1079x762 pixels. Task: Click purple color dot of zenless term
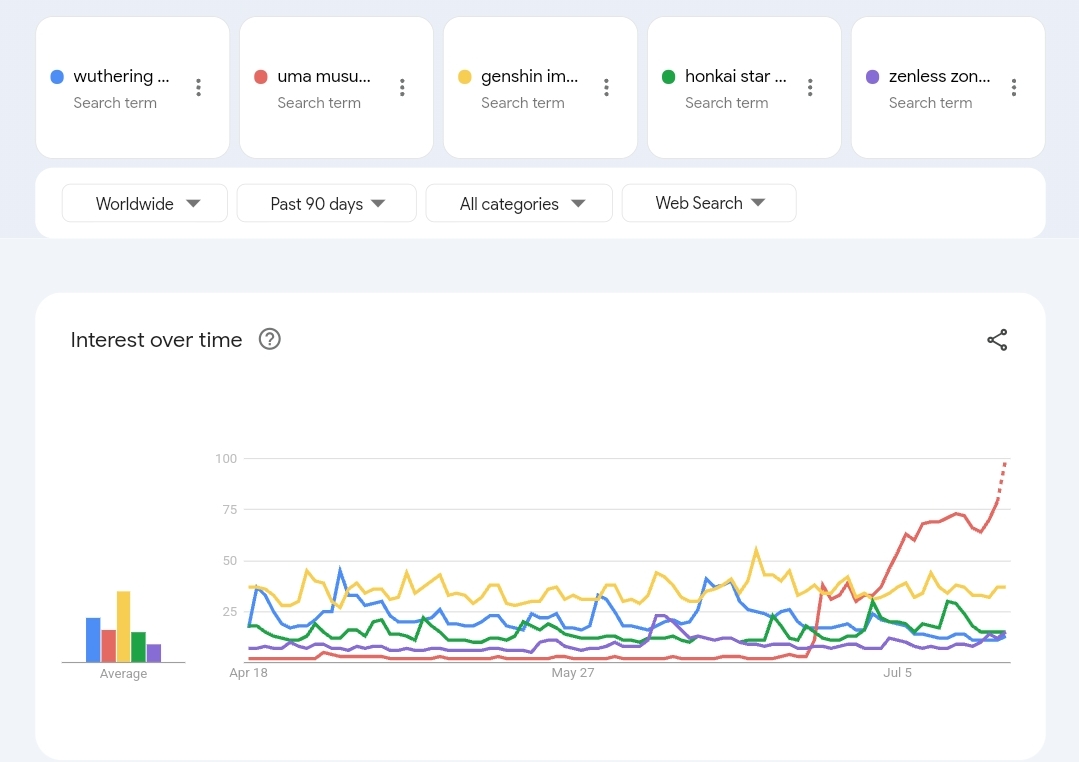tap(873, 76)
